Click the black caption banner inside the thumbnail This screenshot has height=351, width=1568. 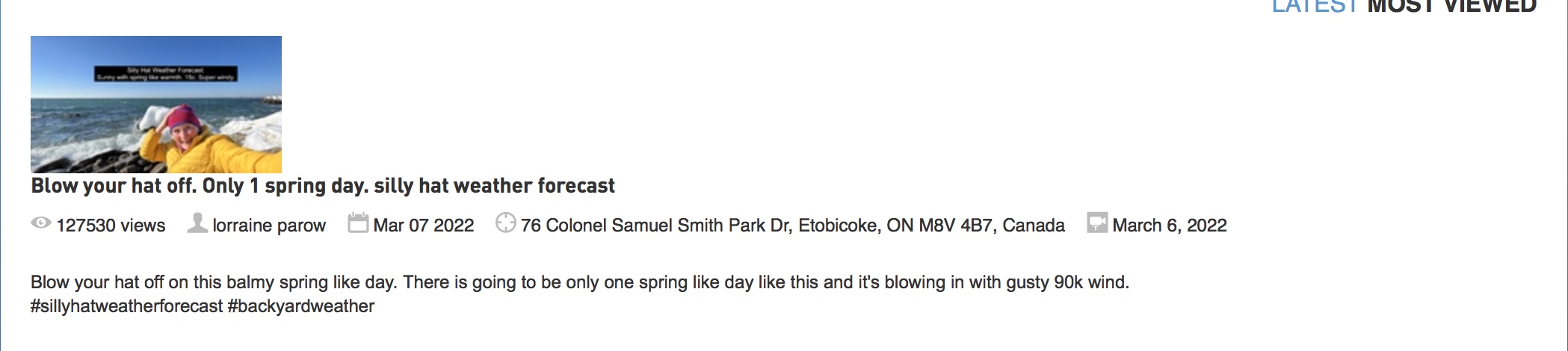[166, 73]
